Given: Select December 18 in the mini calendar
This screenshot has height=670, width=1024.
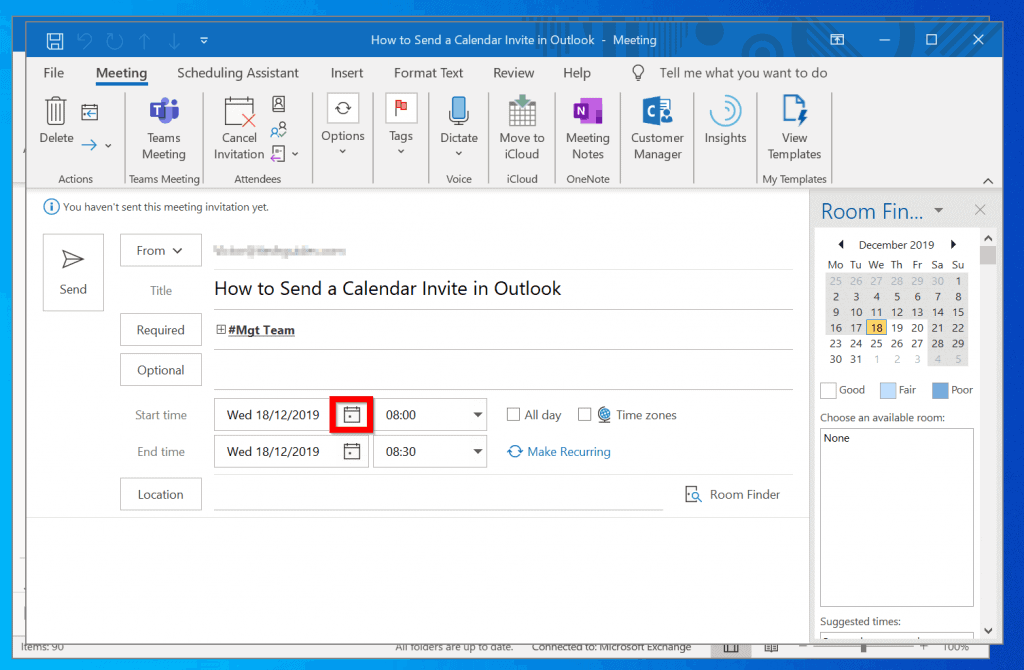Looking at the screenshot, I should tap(876, 328).
